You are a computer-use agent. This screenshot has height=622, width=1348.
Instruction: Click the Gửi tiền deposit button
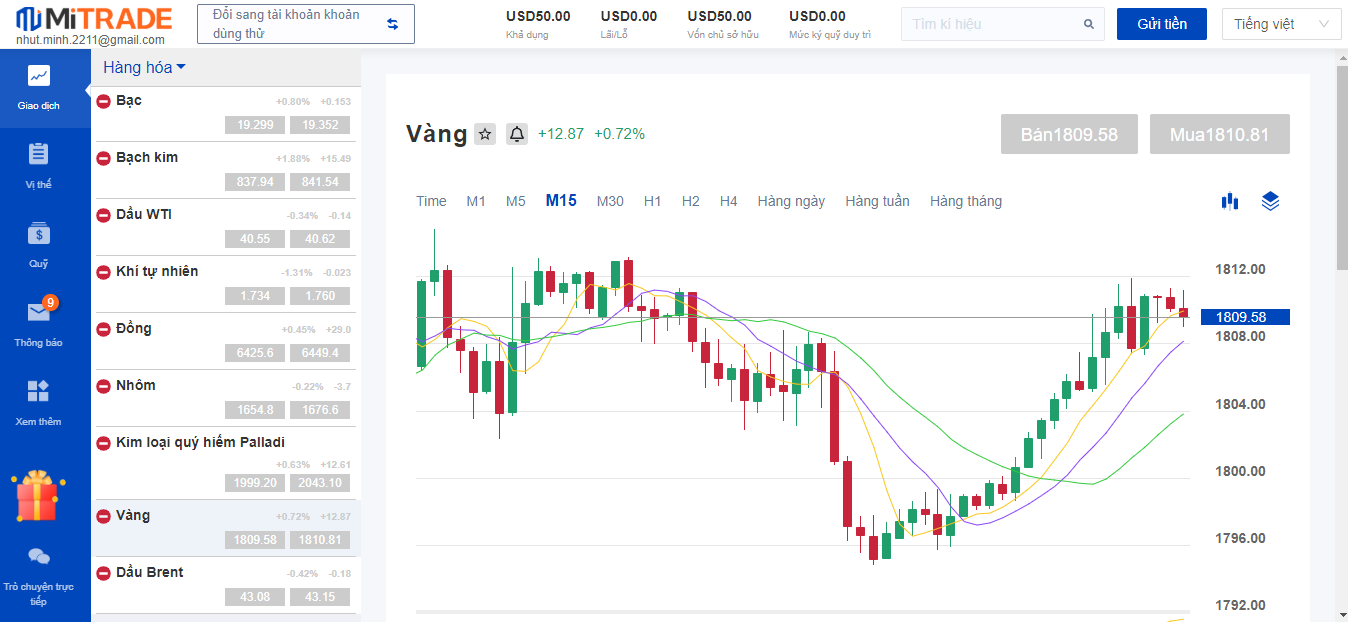click(1161, 24)
